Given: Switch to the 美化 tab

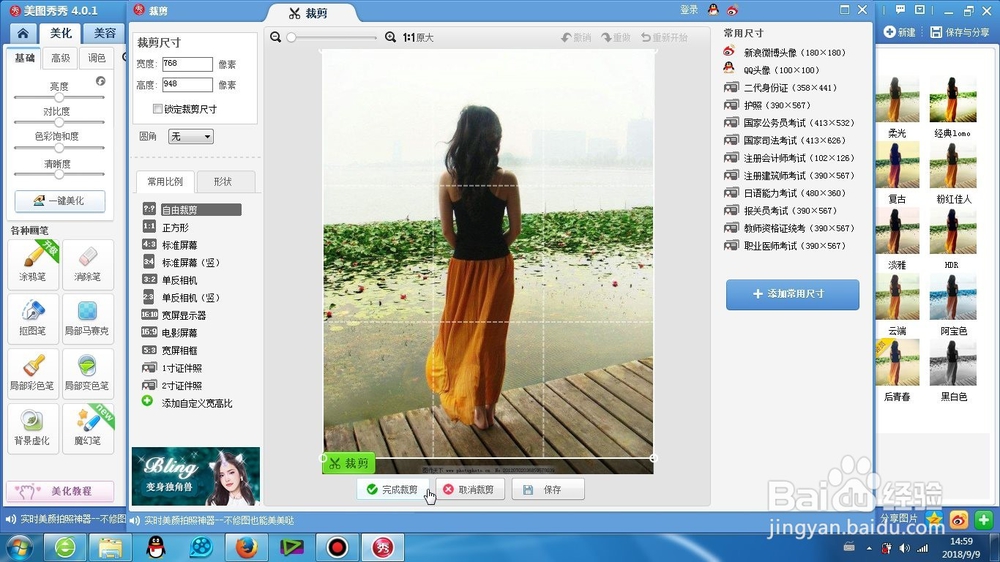Looking at the screenshot, I should [x=61, y=33].
